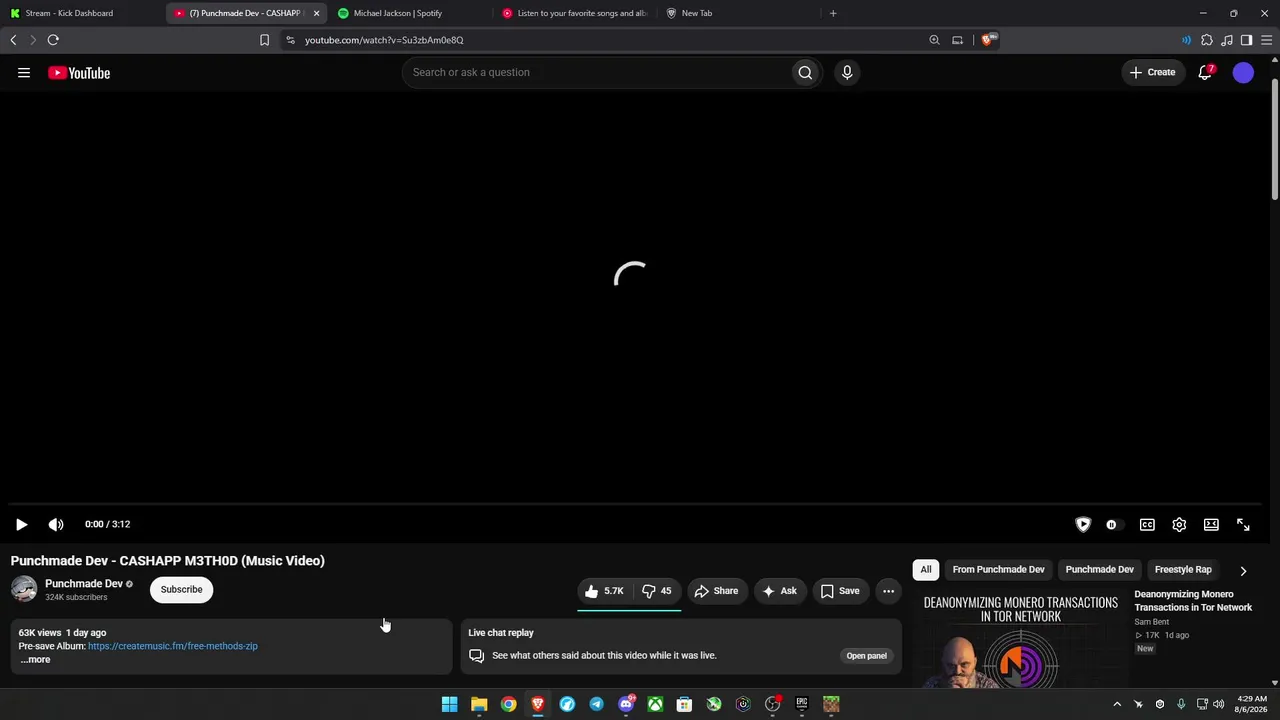This screenshot has height=720, width=1280.
Task: Open the createmusic.fm pre-save link
Action: (x=173, y=646)
